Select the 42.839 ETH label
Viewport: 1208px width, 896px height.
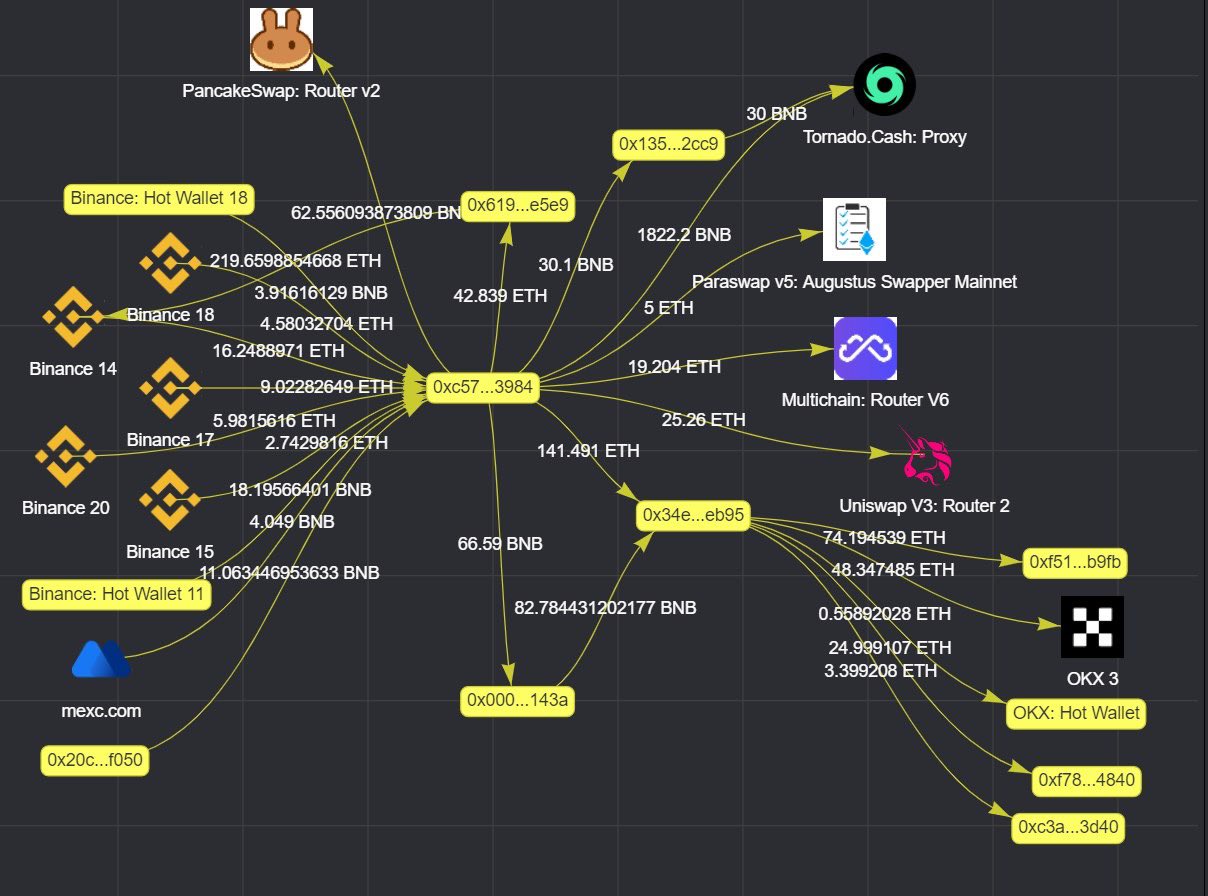click(x=500, y=296)
